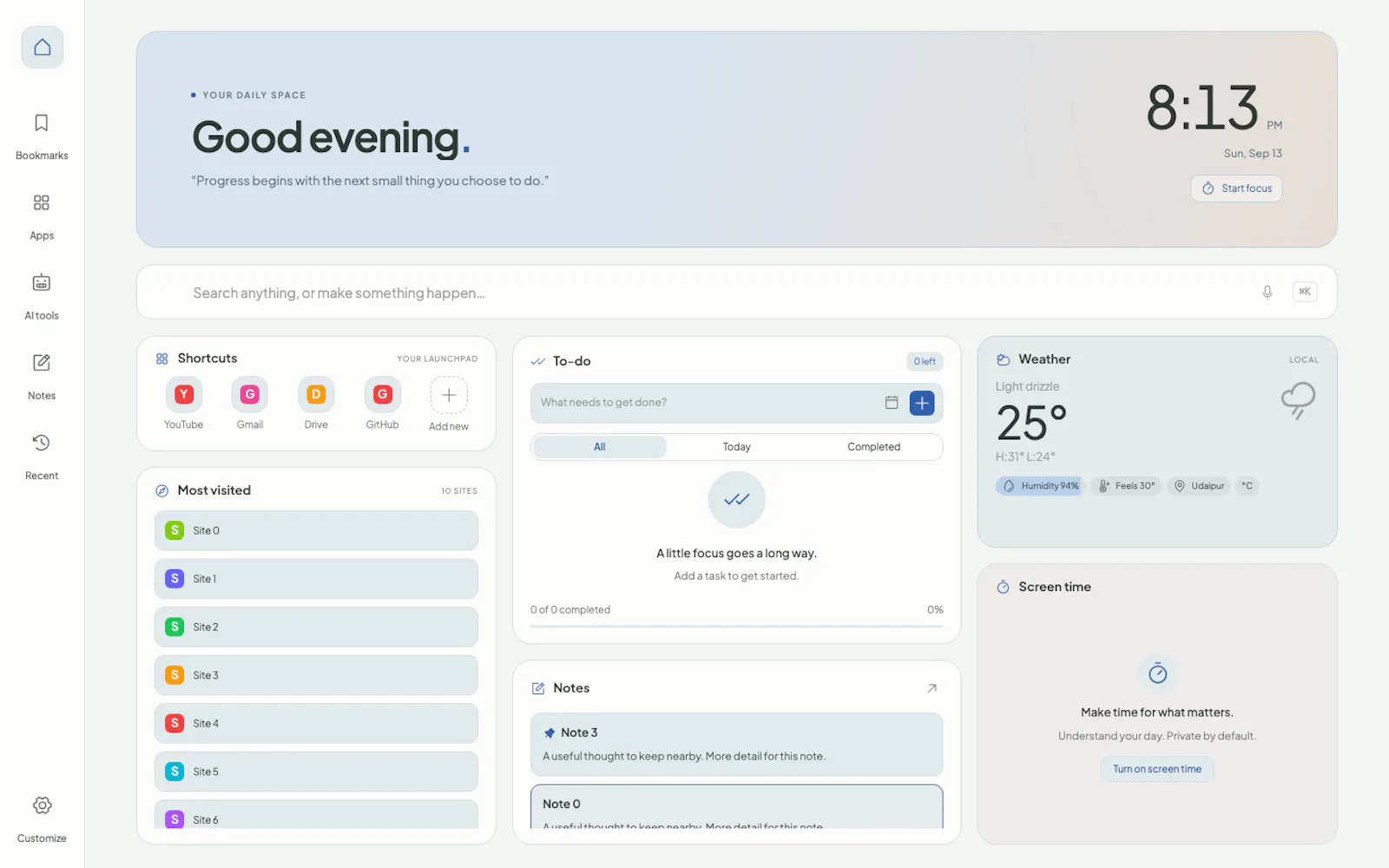Open Recent history in sidebar
The height and width of the screenshot is (868, 1389).
(42, 456)
